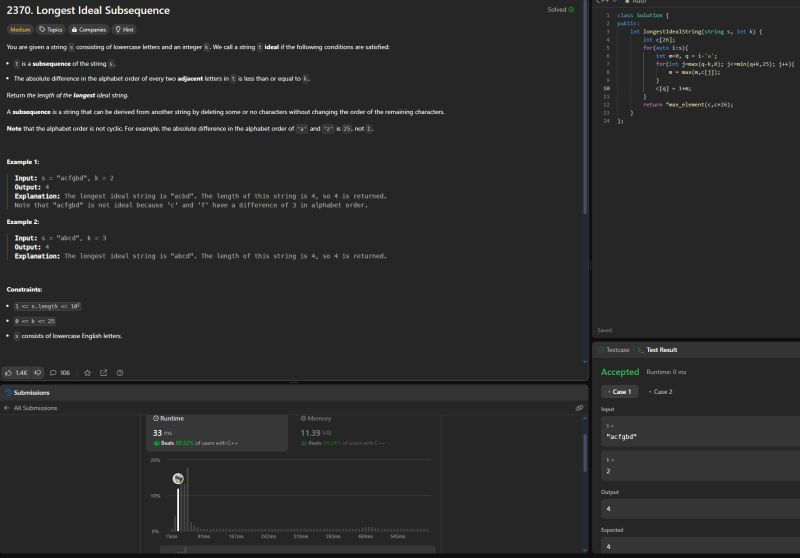
Task: Click the thumbs-down dislike icon
Action: click(38, 373)
